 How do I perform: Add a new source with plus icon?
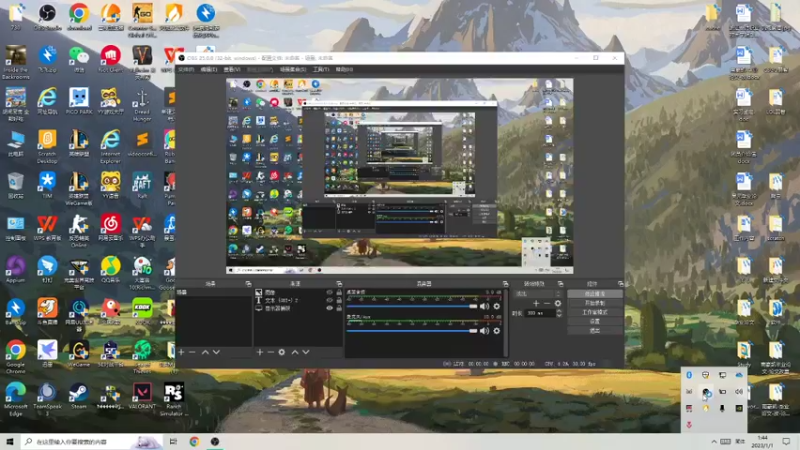(260, 352)
